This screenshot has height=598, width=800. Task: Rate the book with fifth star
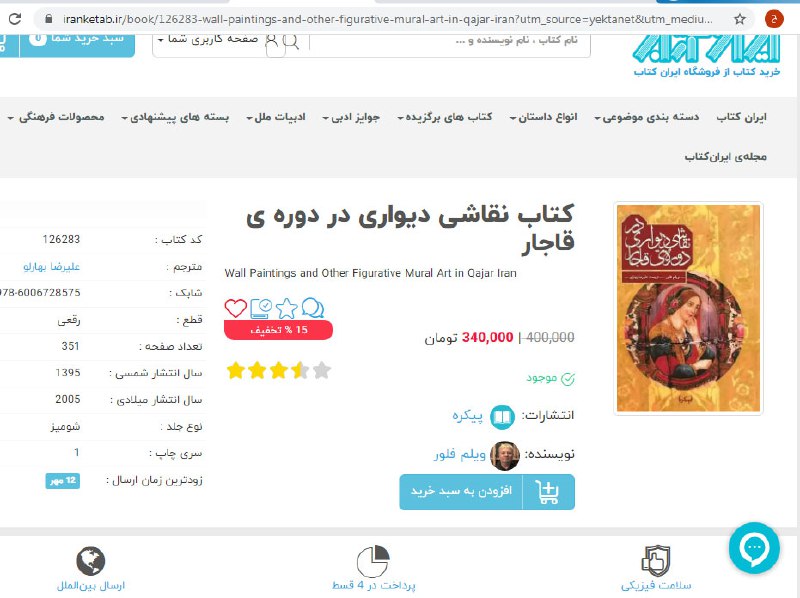tap(322, 370)
